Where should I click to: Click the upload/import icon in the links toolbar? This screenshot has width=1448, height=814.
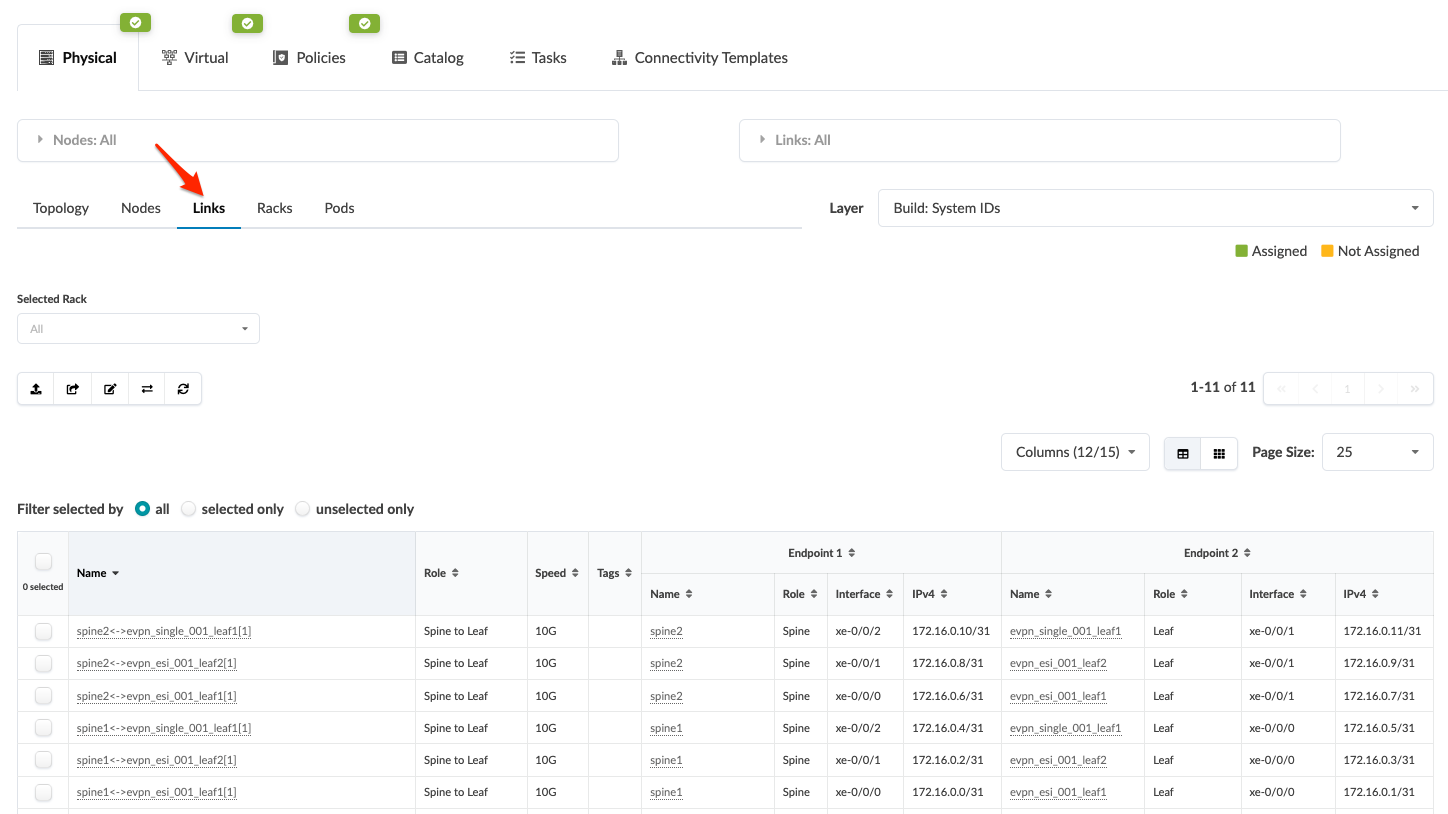[x=36, y=389]
